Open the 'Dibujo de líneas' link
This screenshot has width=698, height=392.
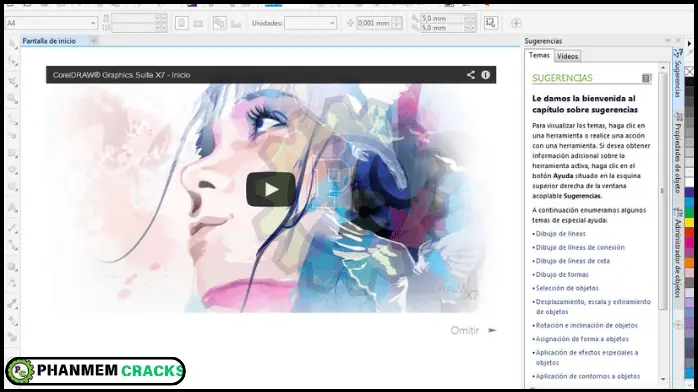point(560,234)
